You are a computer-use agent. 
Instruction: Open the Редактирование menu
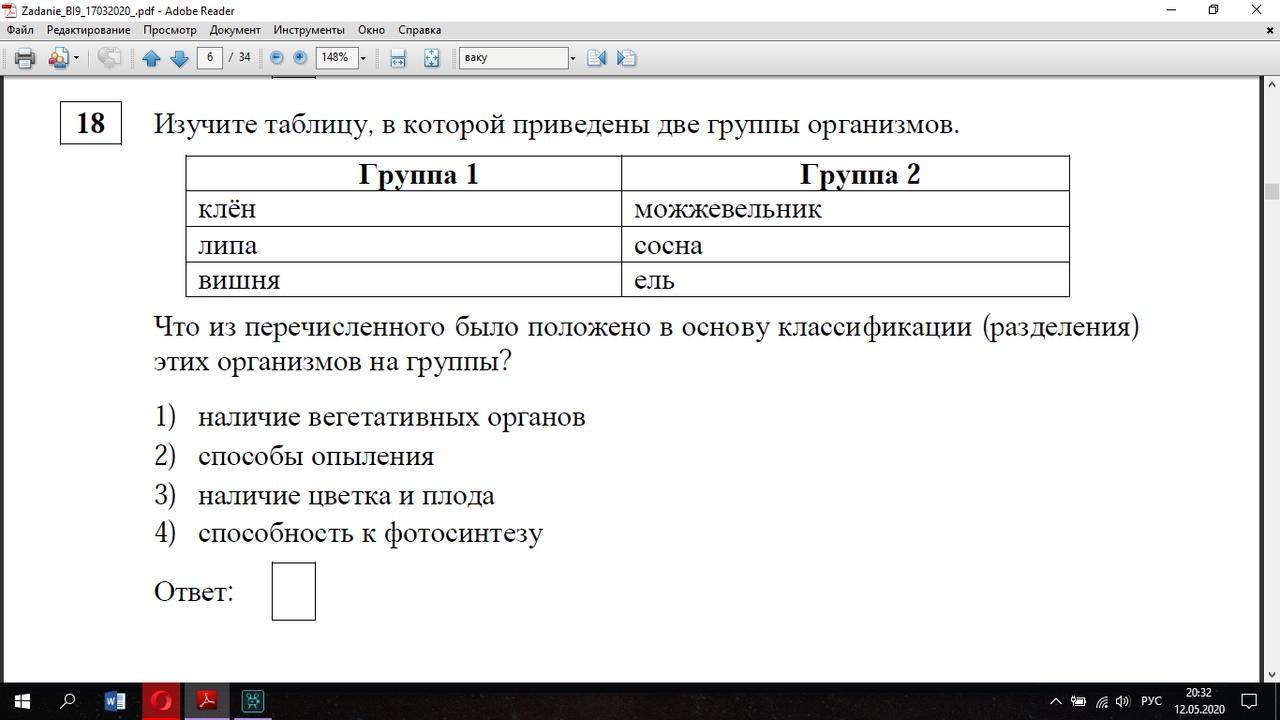(88, 30)
